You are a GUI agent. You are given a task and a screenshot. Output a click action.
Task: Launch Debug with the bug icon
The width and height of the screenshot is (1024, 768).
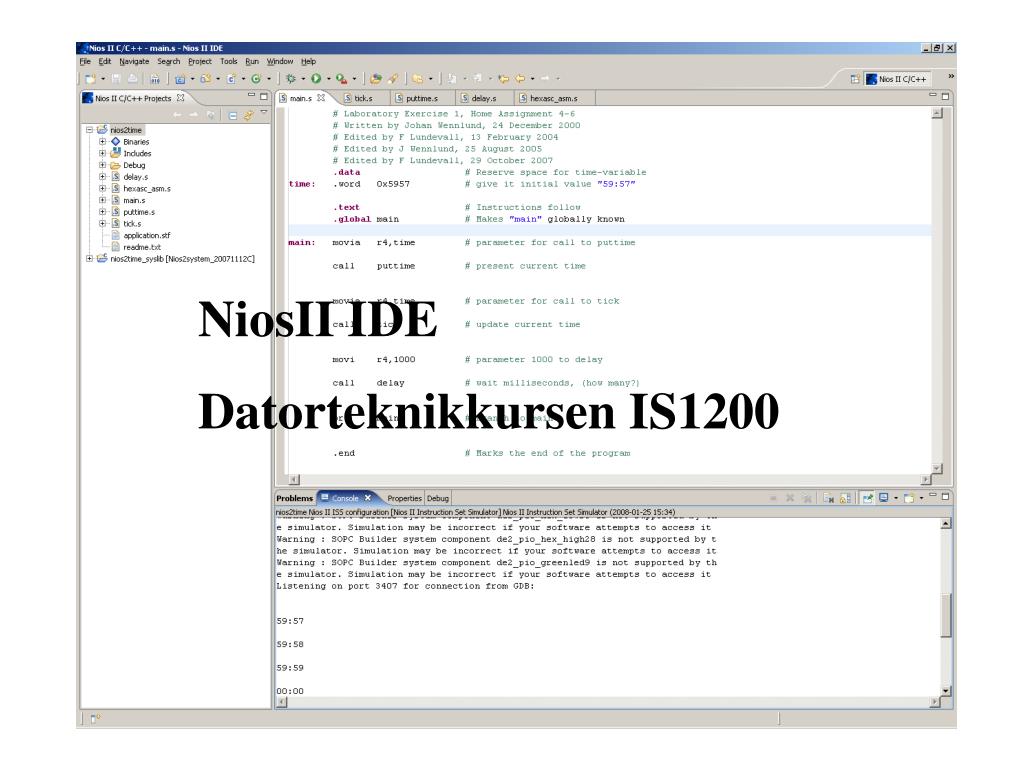click(291, 78)
